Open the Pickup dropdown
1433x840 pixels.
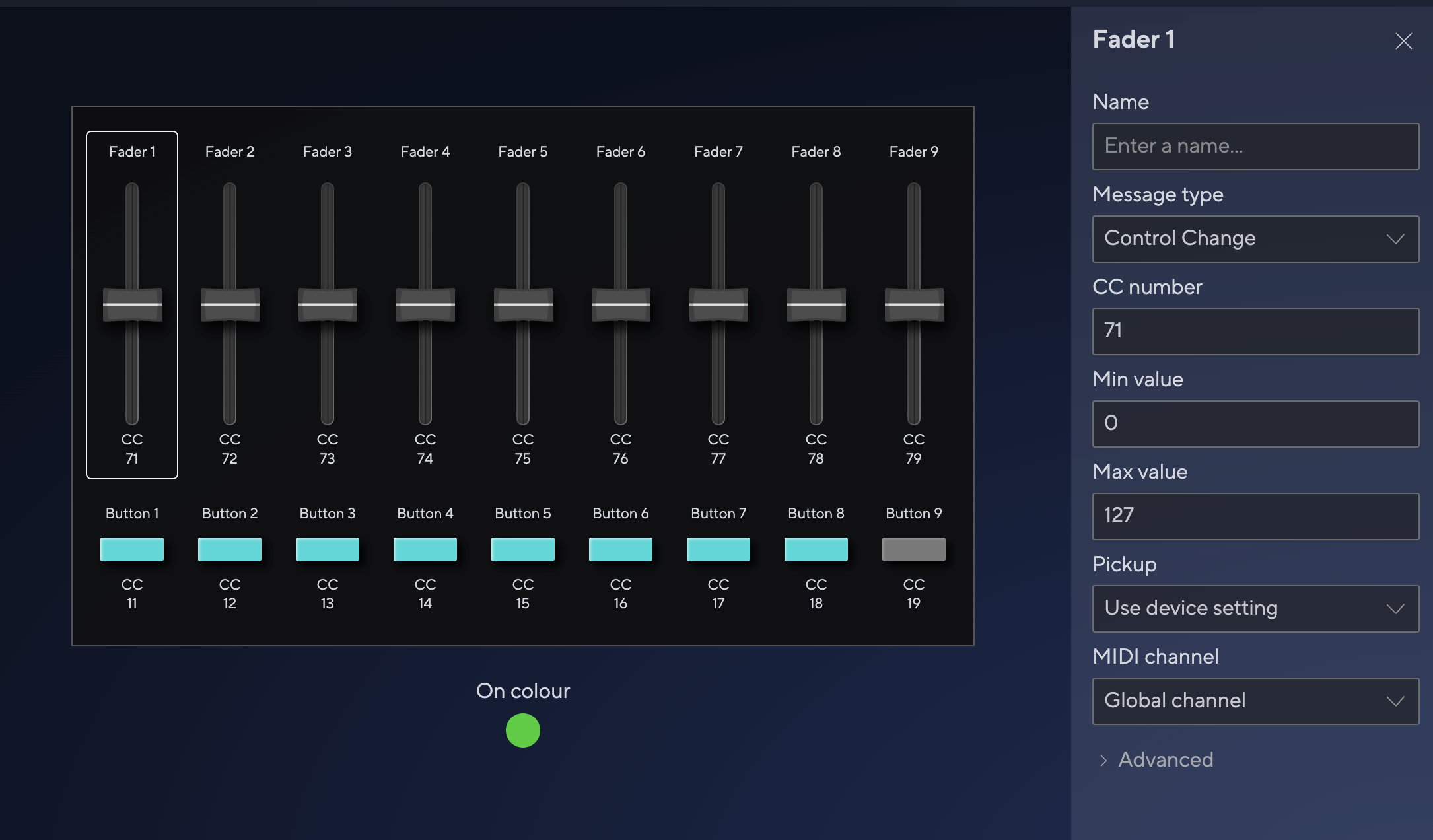[1255, 609]
